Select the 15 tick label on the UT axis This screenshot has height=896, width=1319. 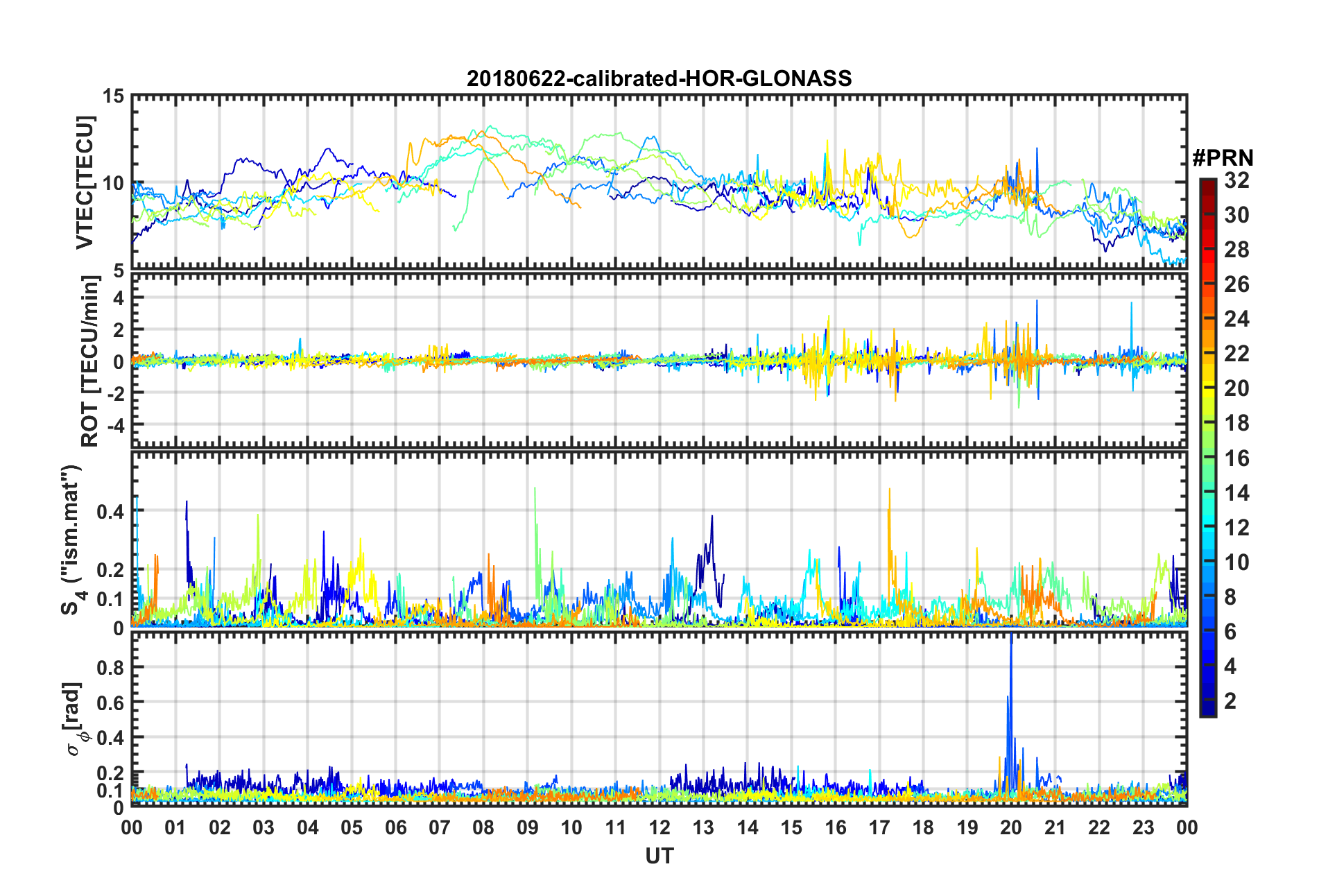[791, 828]
